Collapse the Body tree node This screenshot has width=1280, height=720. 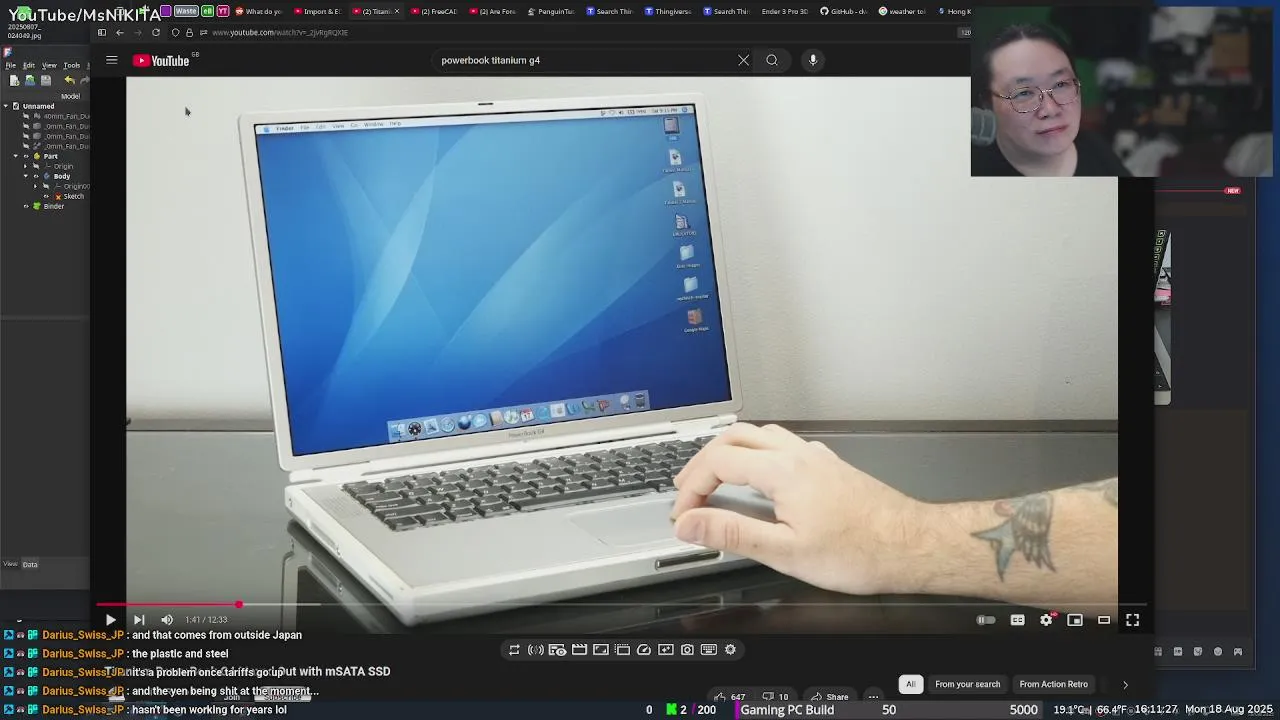coord(26,176)
